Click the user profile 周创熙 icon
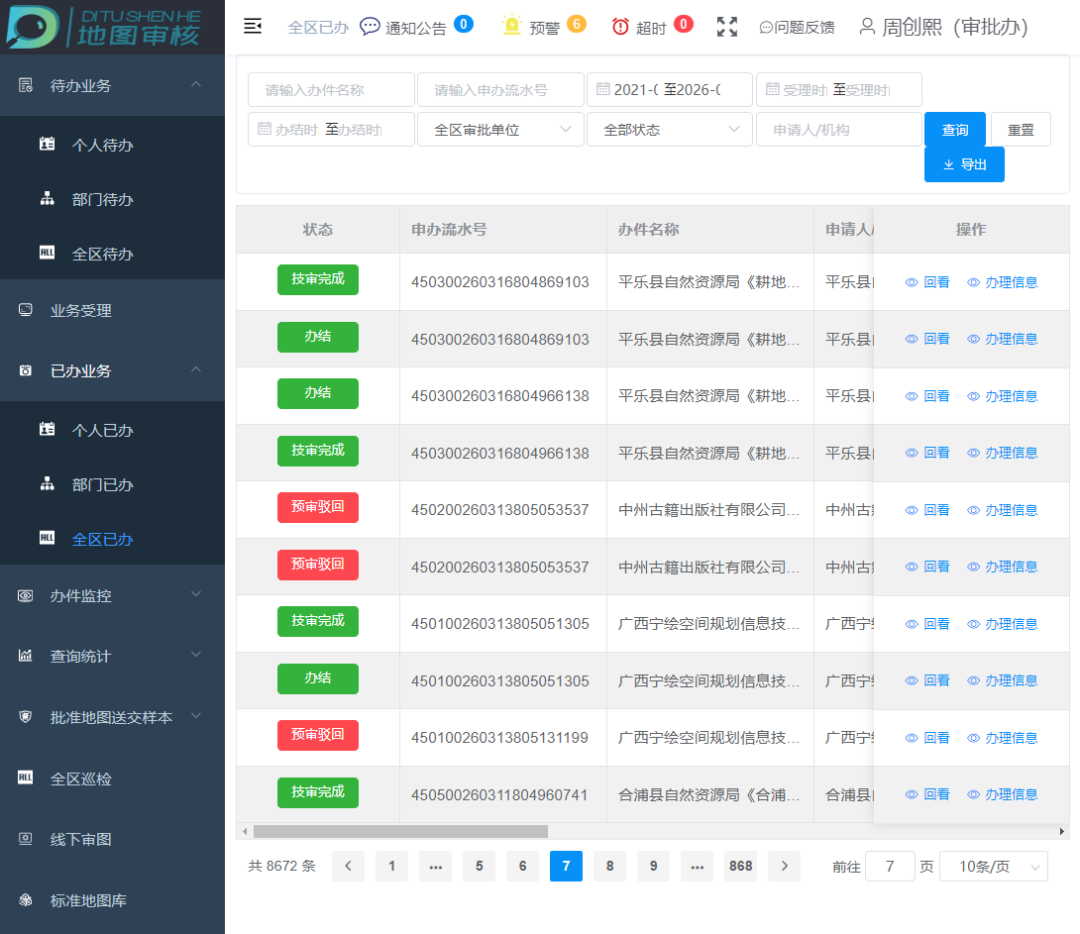The image size is (1080, 934). coord(867,27)
